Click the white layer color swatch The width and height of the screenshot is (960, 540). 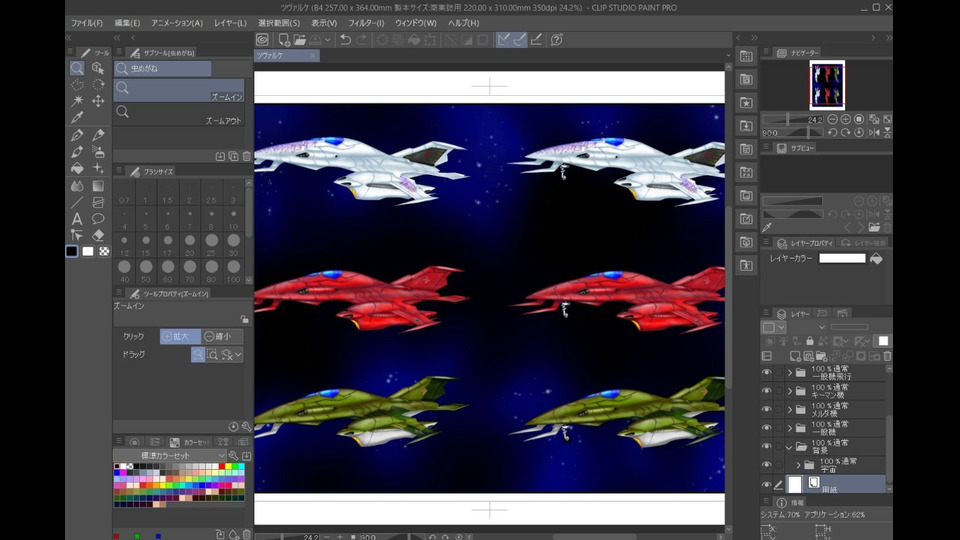click(x=842, y=258)
